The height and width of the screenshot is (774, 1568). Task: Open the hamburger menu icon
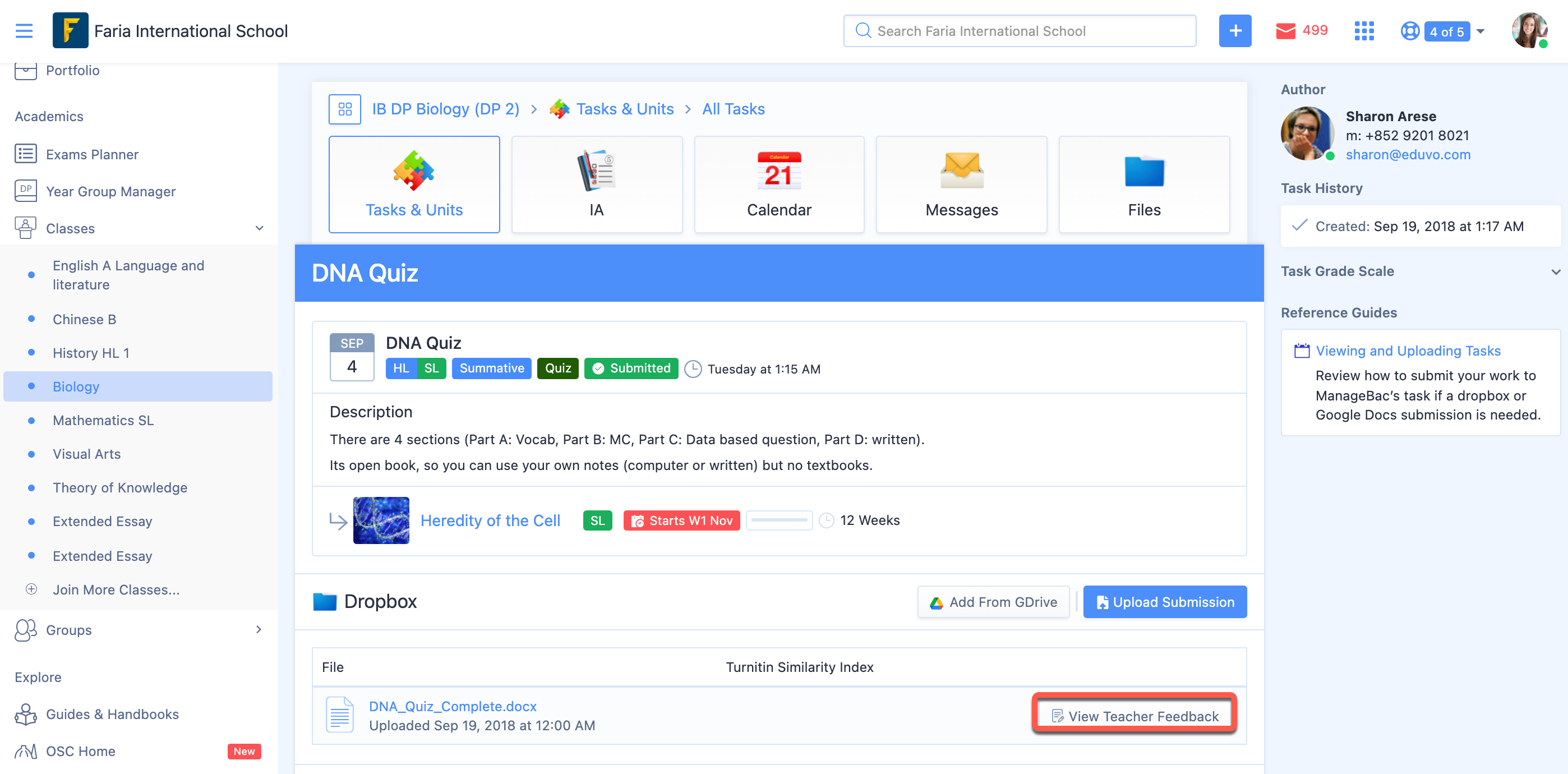pos(24,30)
